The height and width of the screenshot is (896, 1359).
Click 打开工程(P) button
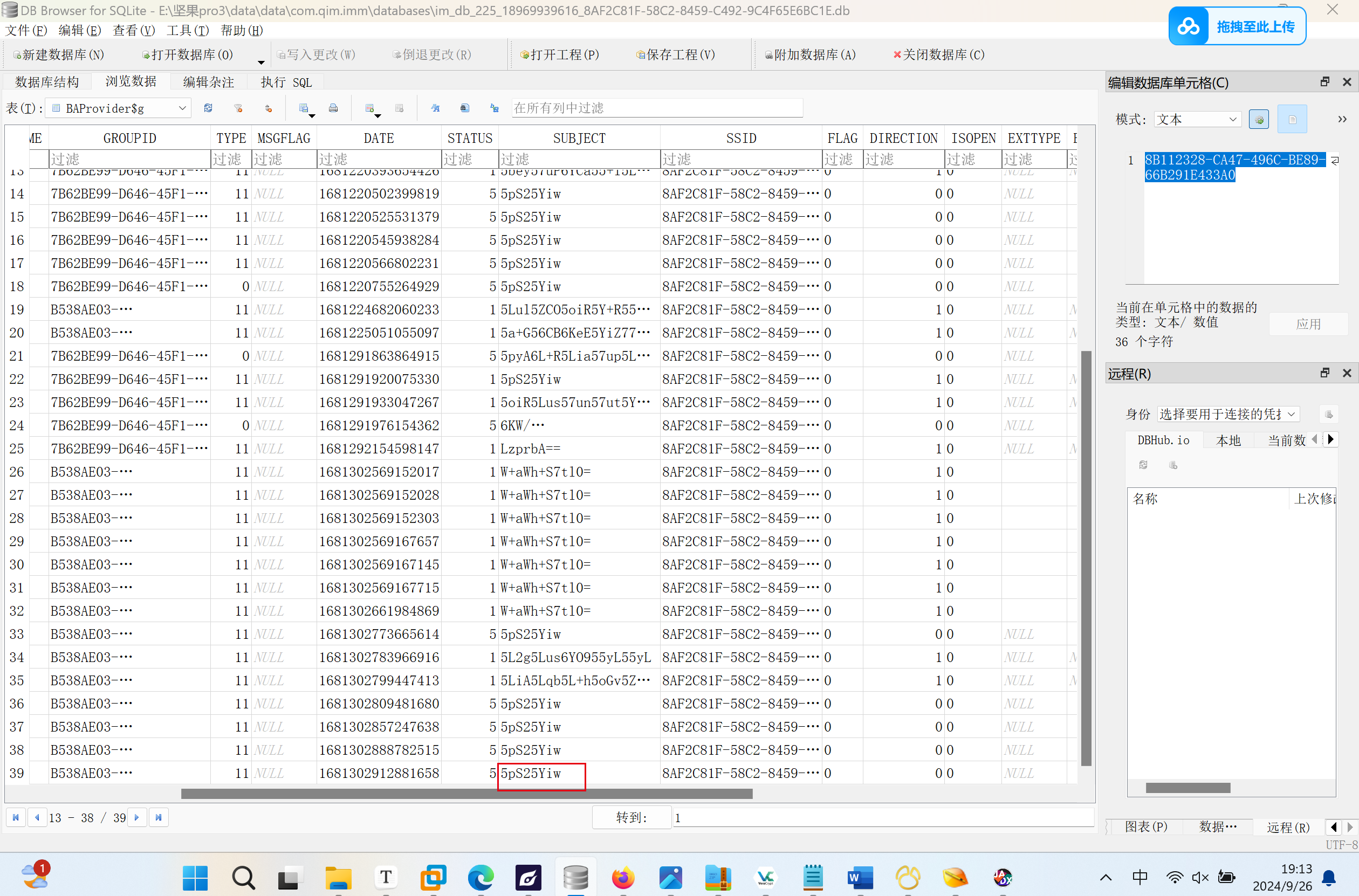click(x=560, y=55)
